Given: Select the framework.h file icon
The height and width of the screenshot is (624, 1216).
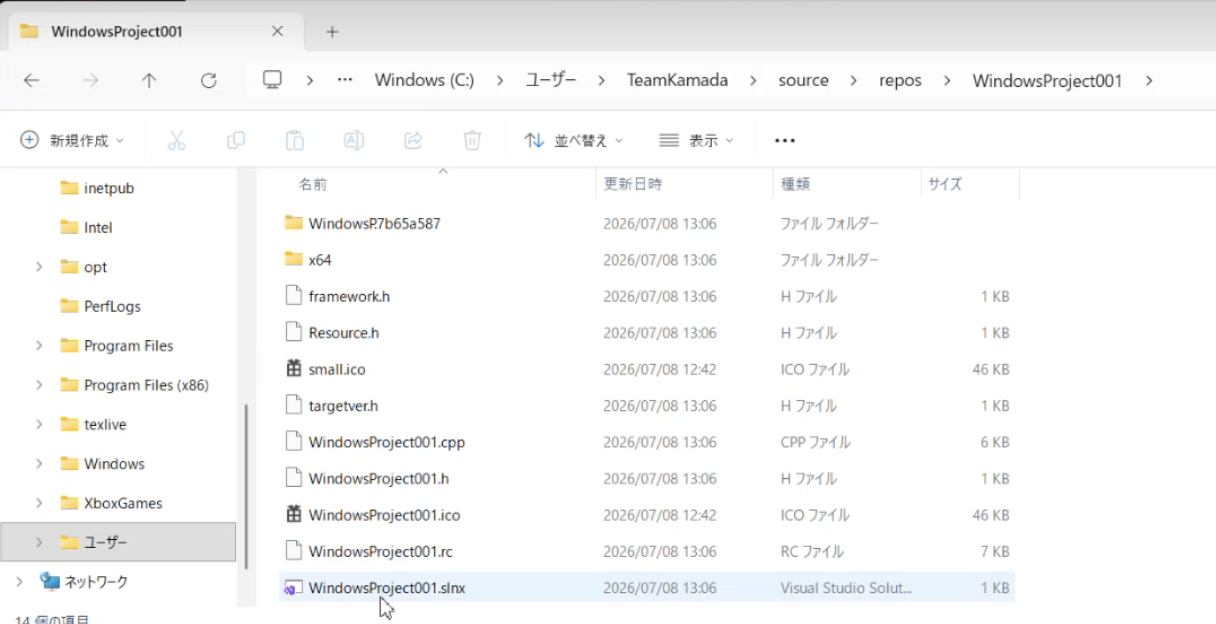Looking at the screenshot, I should [x=293, y=296].
